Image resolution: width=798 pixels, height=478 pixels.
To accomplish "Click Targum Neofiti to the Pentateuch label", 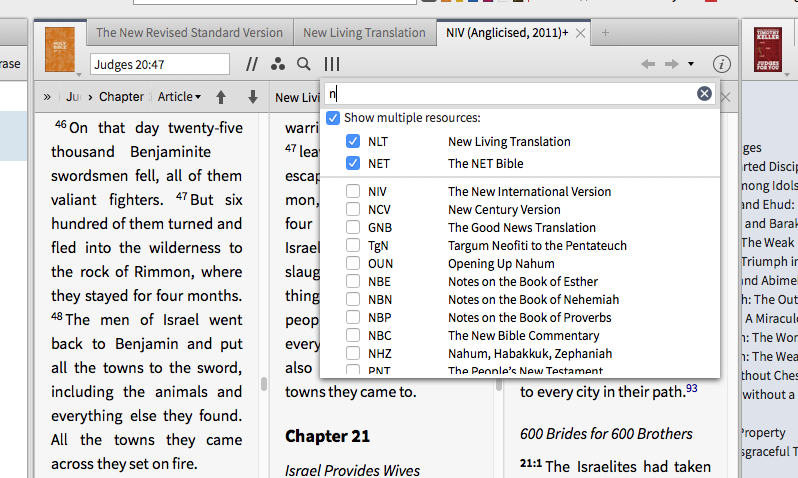I will coord(537,245).
